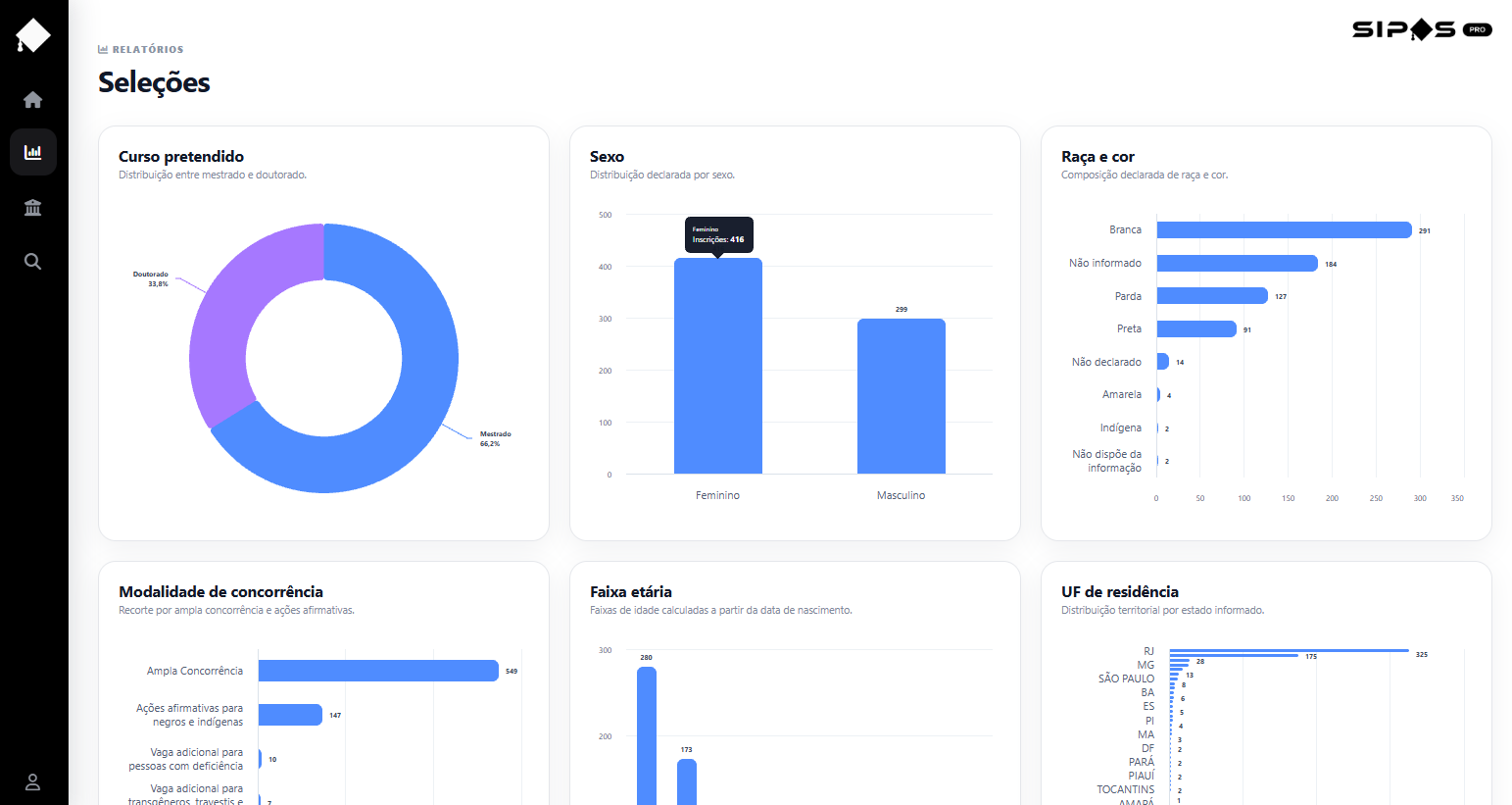Select the Parda bar

point(1212,296)
